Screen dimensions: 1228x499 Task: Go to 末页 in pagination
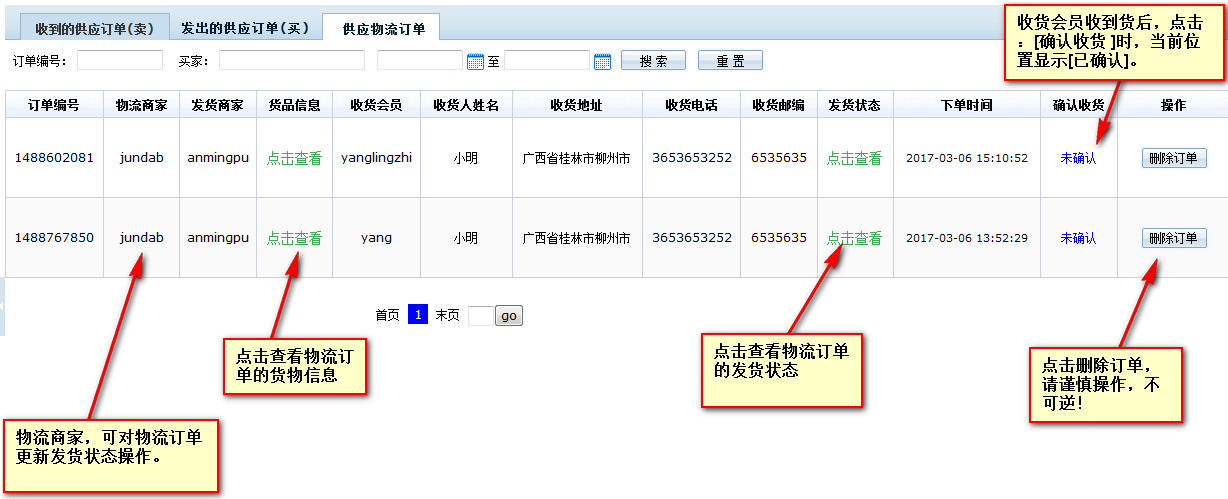coord(447,315)
